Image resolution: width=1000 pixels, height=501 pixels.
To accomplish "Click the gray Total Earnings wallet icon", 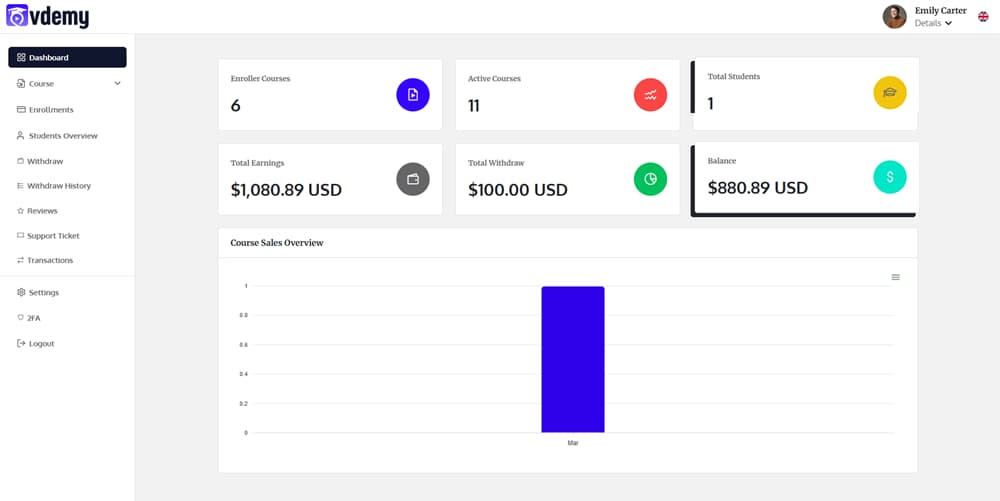I will pyautogui.click(x=413, y=179).
